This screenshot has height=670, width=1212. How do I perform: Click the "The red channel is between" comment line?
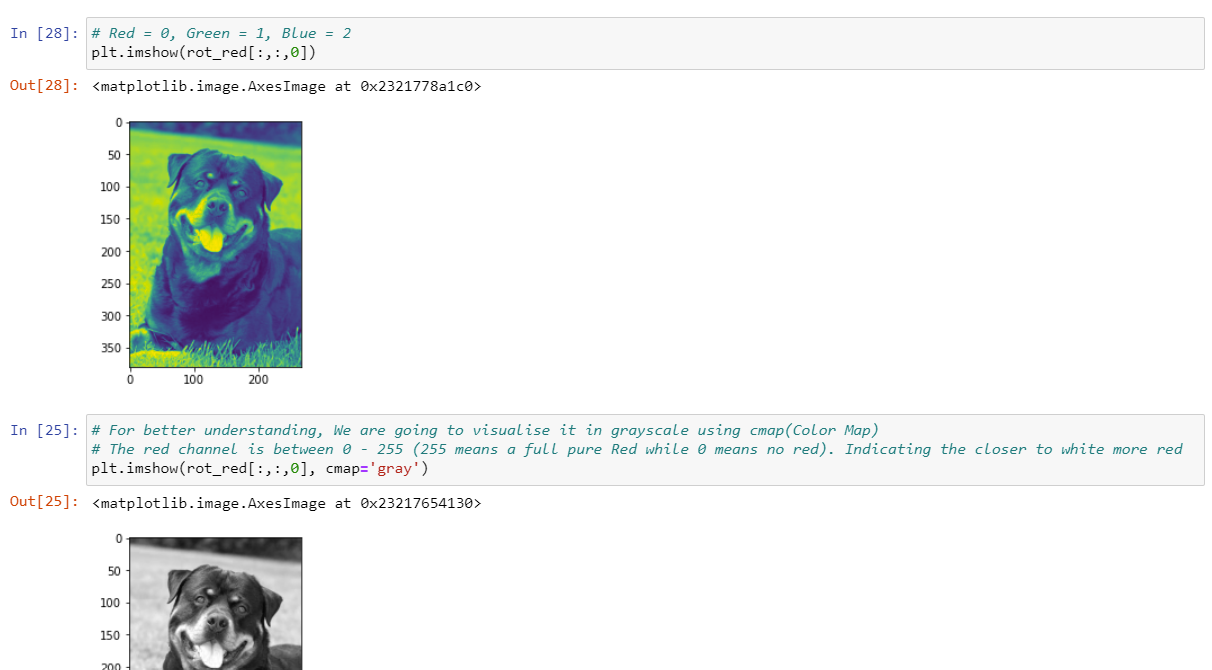636,449
